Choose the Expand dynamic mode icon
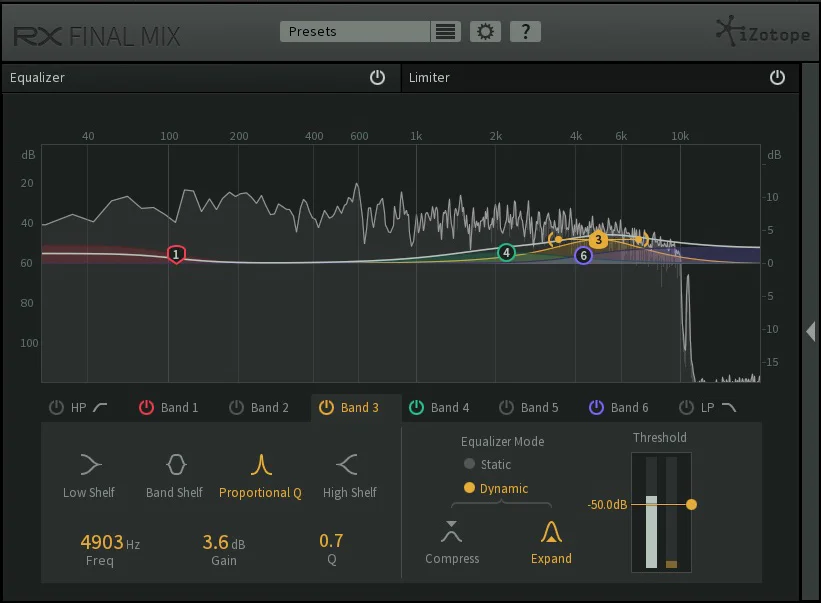Image resolution: width=821 pixels, height=603 pixels. [551, 532]
